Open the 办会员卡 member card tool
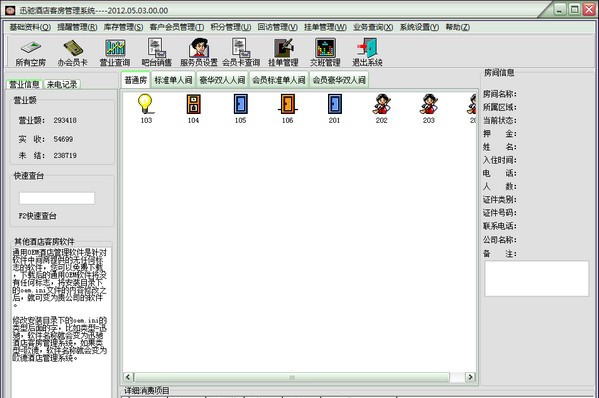 [73, 52]
